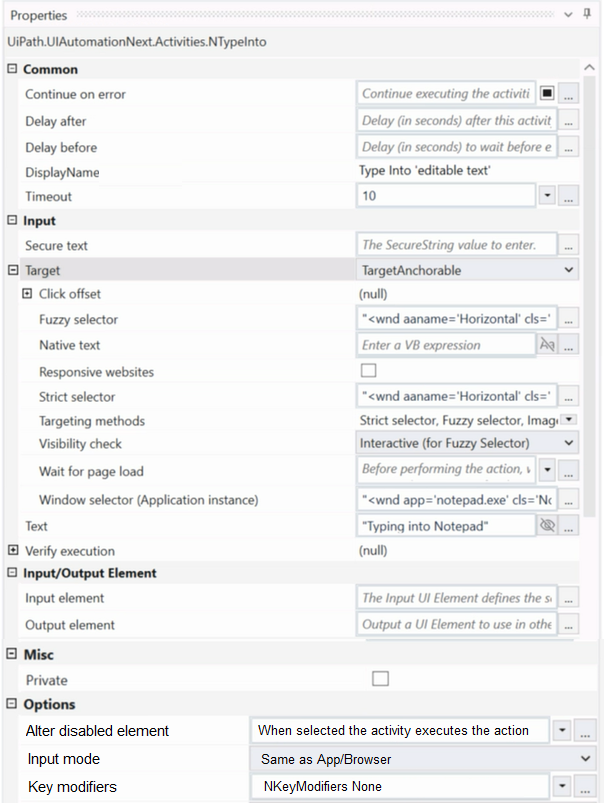Click the properties panel vertical scrollbar
Viewport: 609px width, 803px height.
point(590,297)
